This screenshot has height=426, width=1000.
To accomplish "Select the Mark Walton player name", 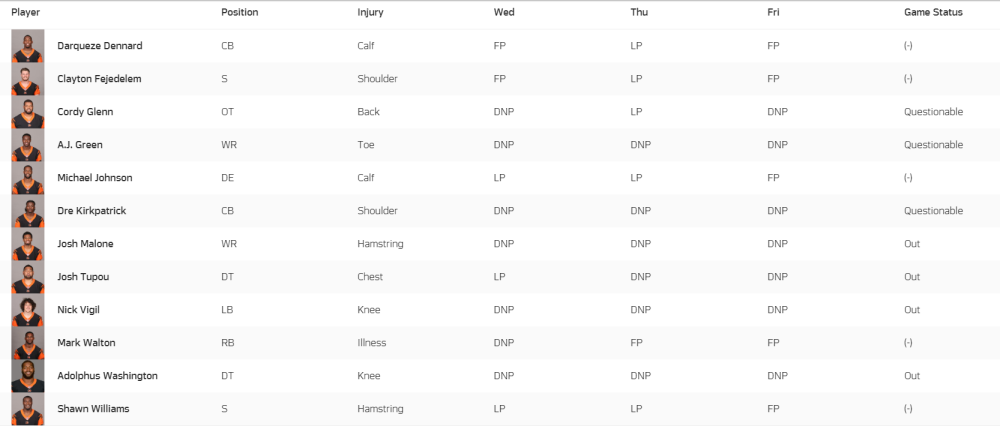I will point(86,342).
